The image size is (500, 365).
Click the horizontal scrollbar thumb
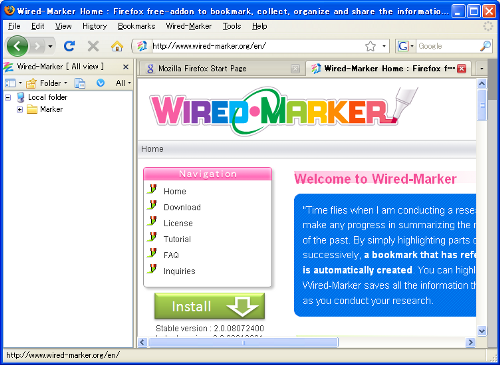coord(243,342)
